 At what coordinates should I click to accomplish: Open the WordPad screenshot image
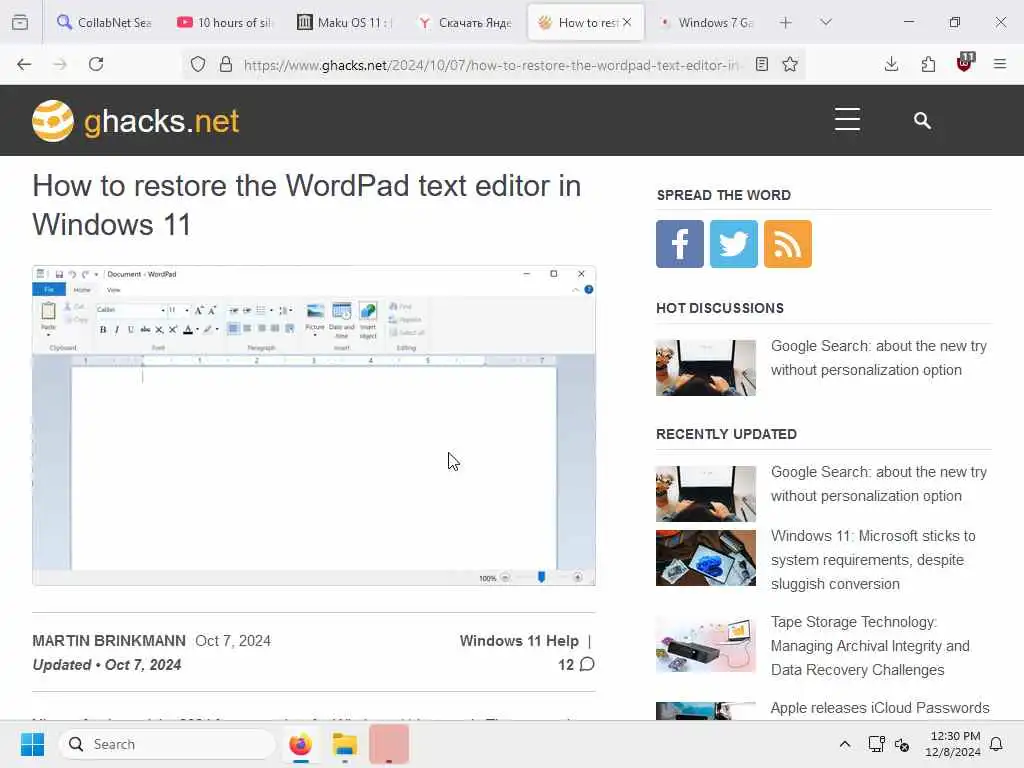314,425
